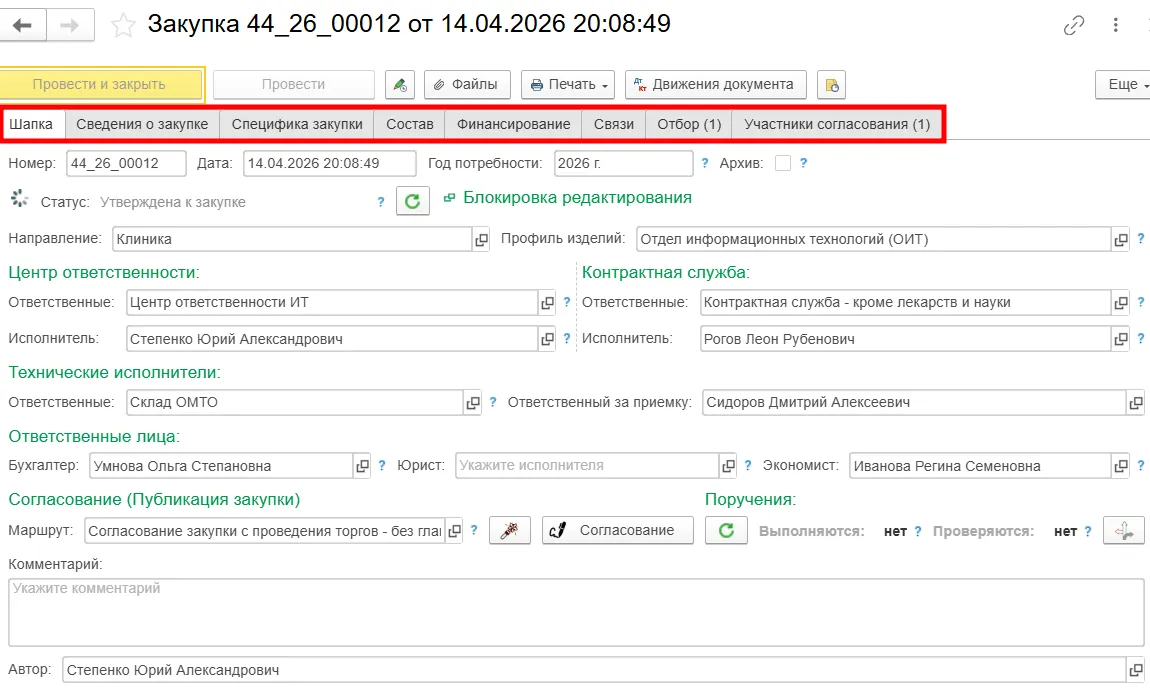The image size is (1150, 690).
Task: Open Иванова Регина Семеновна economist card icon
Action: 1121,466
